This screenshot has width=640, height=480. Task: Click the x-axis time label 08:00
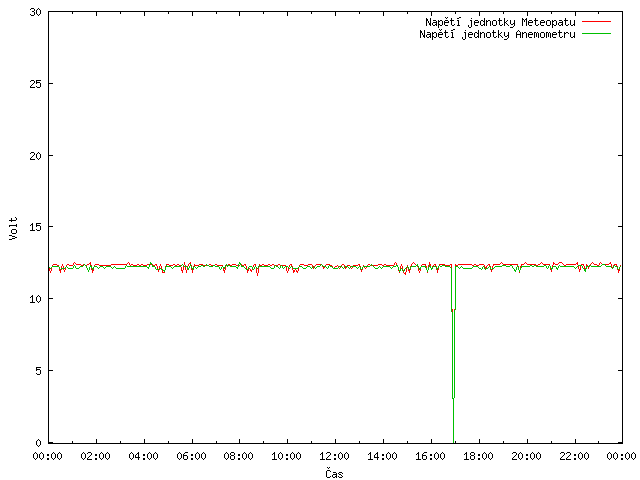(x=239, y=456)
